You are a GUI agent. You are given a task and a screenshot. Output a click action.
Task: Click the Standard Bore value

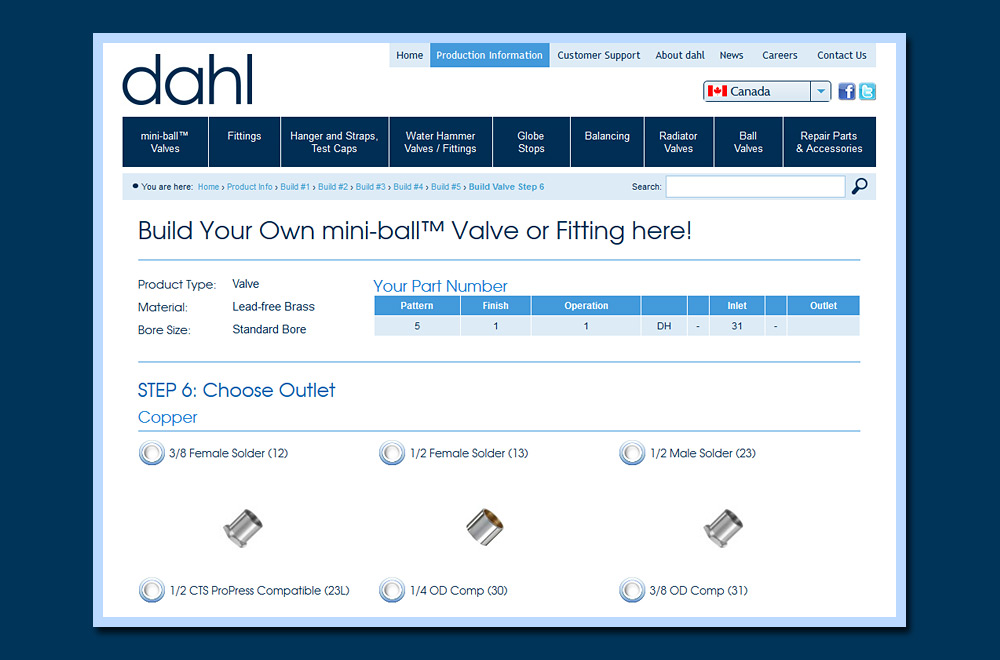coord(269,329)
